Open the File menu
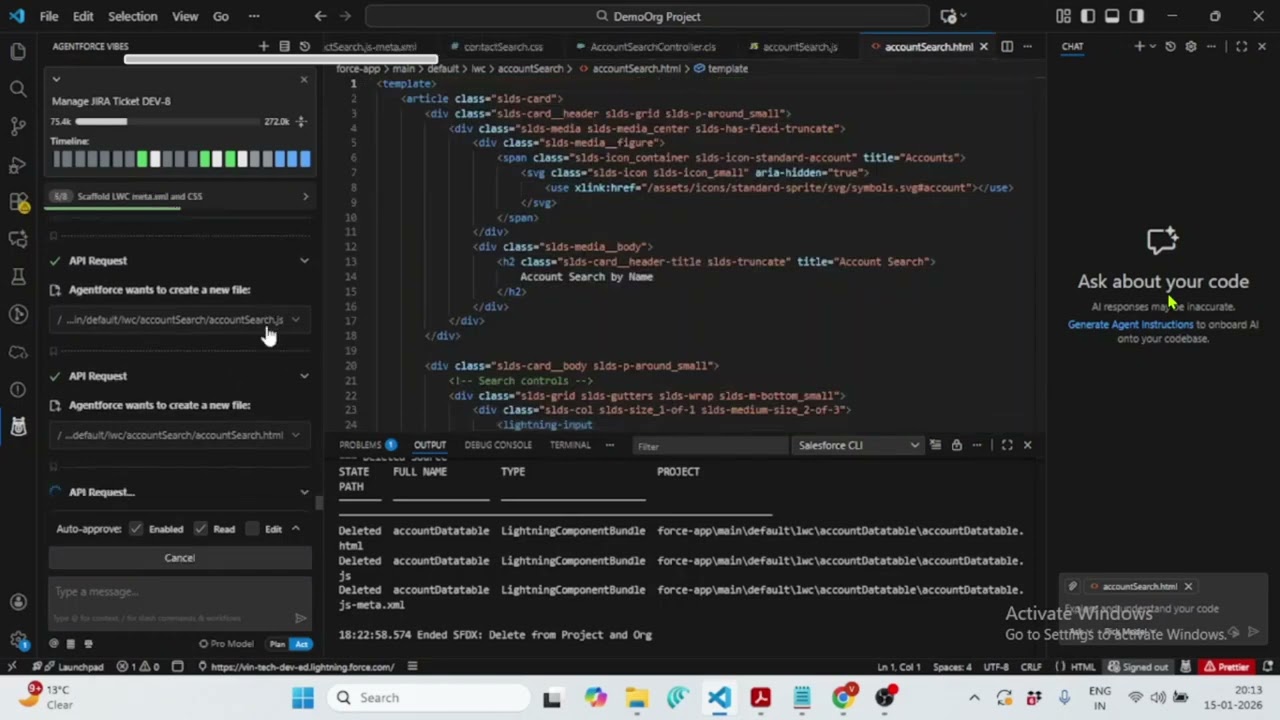This screenshot has width=1280, height=720. pyautogui.click(x=49, y=16)
